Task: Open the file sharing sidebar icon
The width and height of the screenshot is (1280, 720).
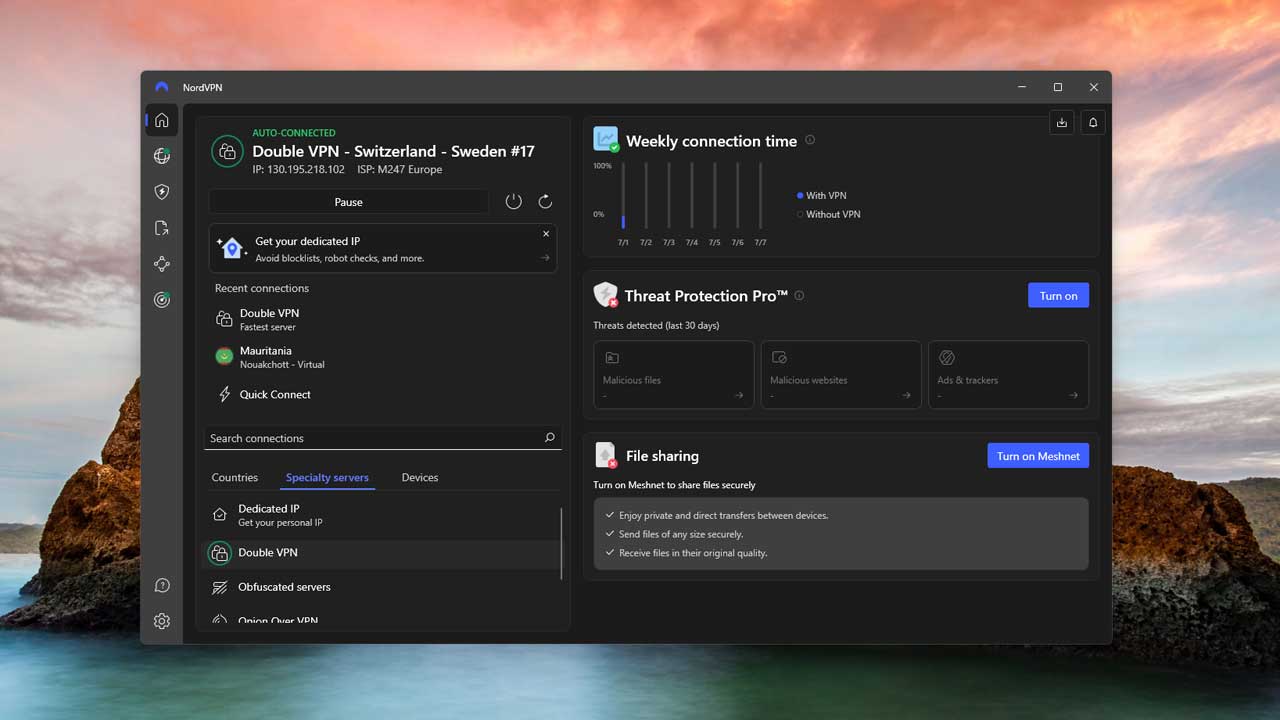Action: pos(162,228)
